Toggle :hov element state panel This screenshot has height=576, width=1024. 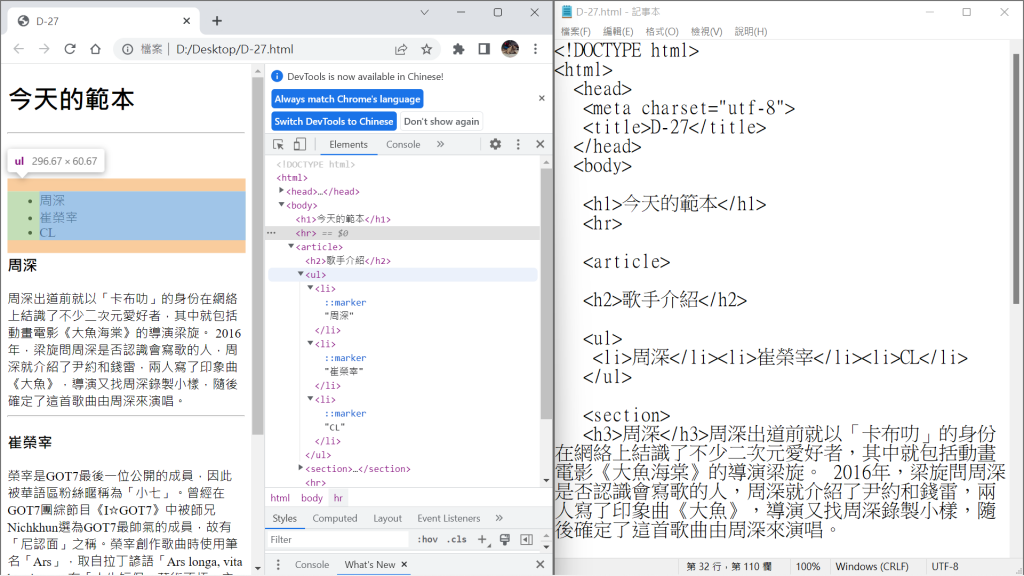point(428,539)
